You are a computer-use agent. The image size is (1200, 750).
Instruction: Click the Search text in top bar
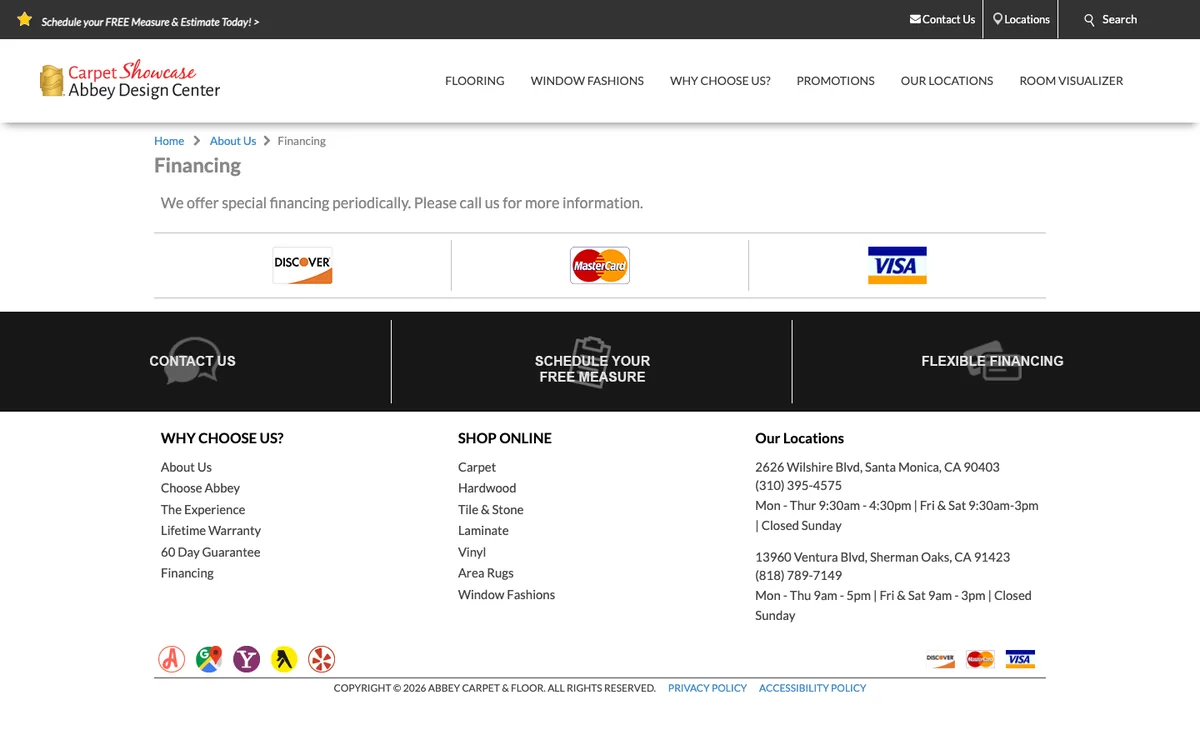[x=1119, y=19]
